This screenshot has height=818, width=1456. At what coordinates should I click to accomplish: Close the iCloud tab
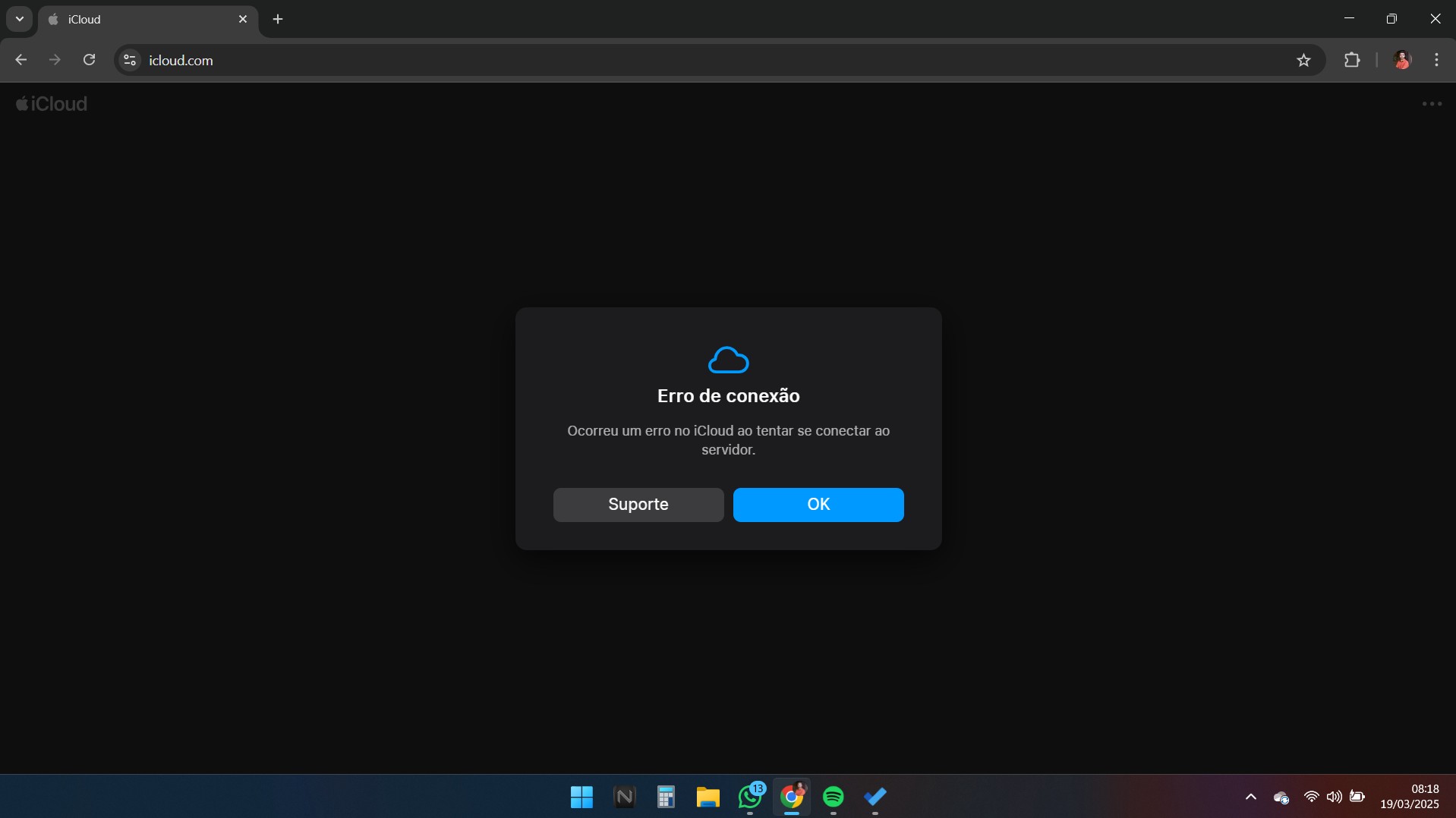(x=243, y=19)
